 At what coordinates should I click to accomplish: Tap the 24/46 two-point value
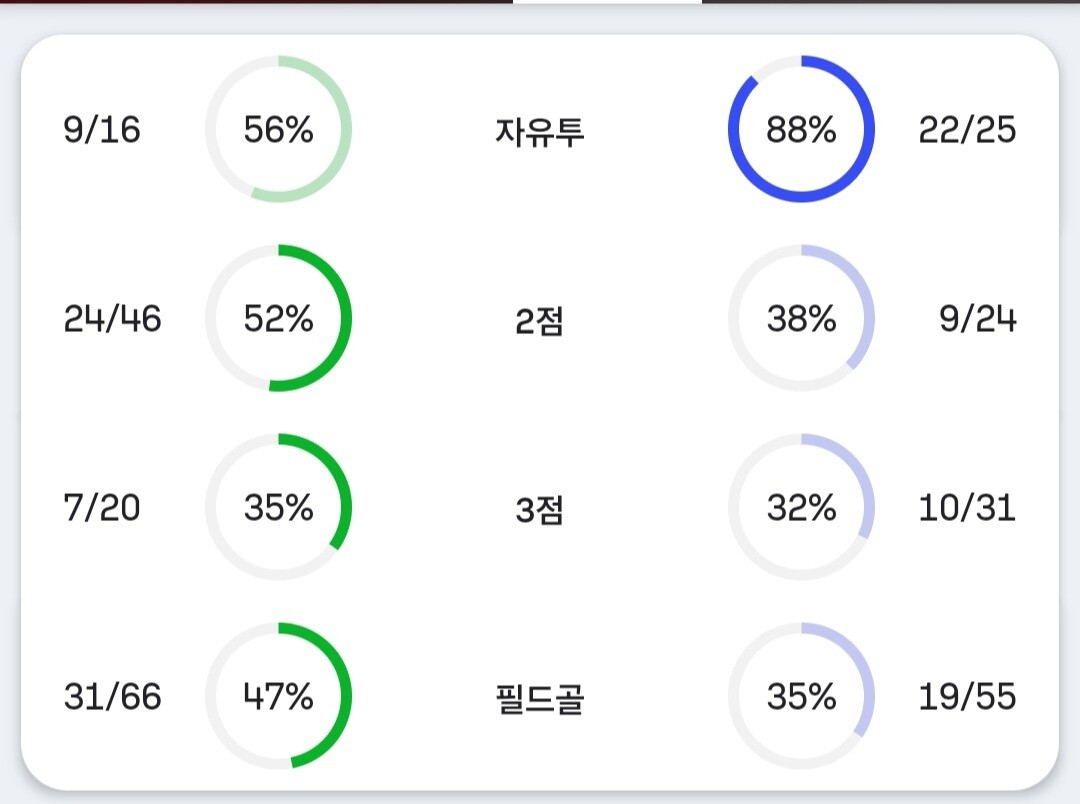[x=112, y=319]
